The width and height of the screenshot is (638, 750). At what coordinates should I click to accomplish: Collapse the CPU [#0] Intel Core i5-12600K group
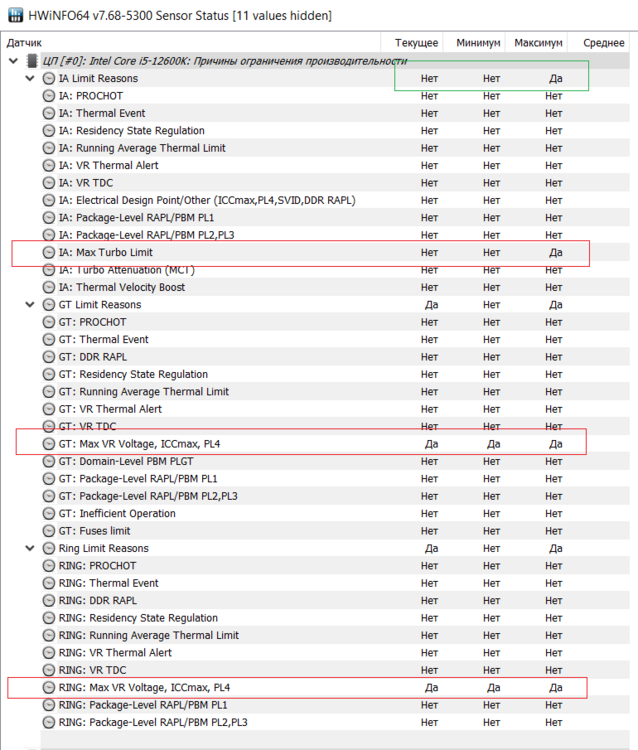[13, 61]
